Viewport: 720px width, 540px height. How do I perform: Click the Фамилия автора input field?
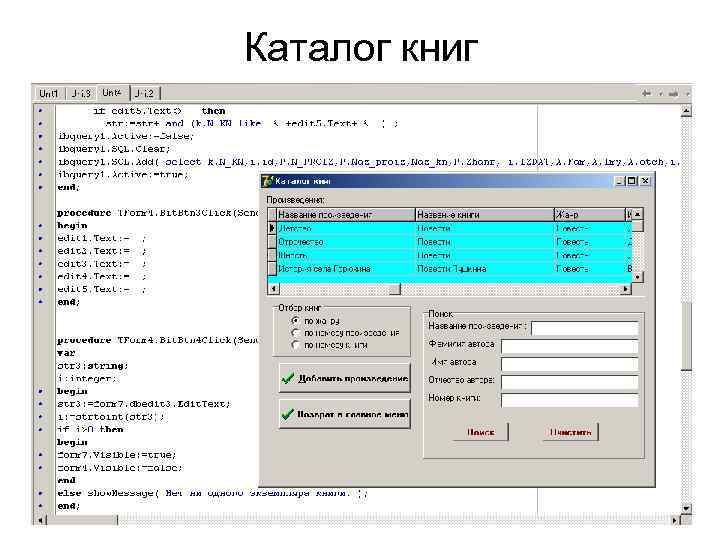569,346
